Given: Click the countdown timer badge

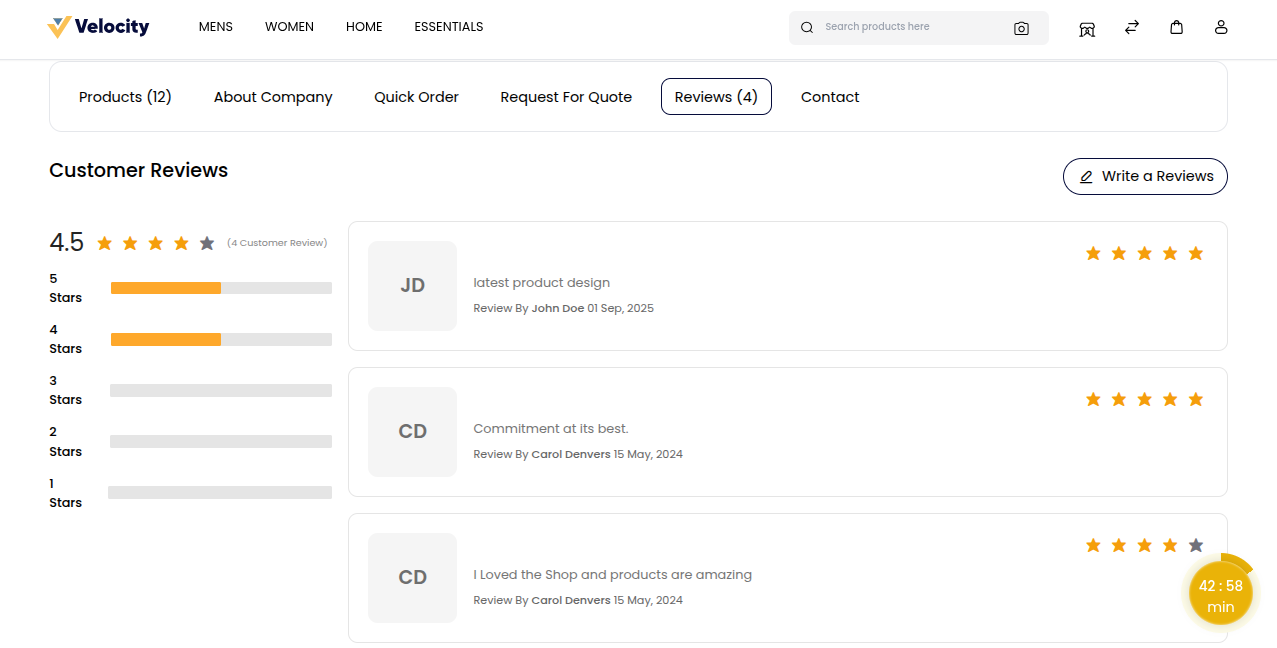Looking at the screenshot, I should pyautogui.click(x=1220, y=594).
